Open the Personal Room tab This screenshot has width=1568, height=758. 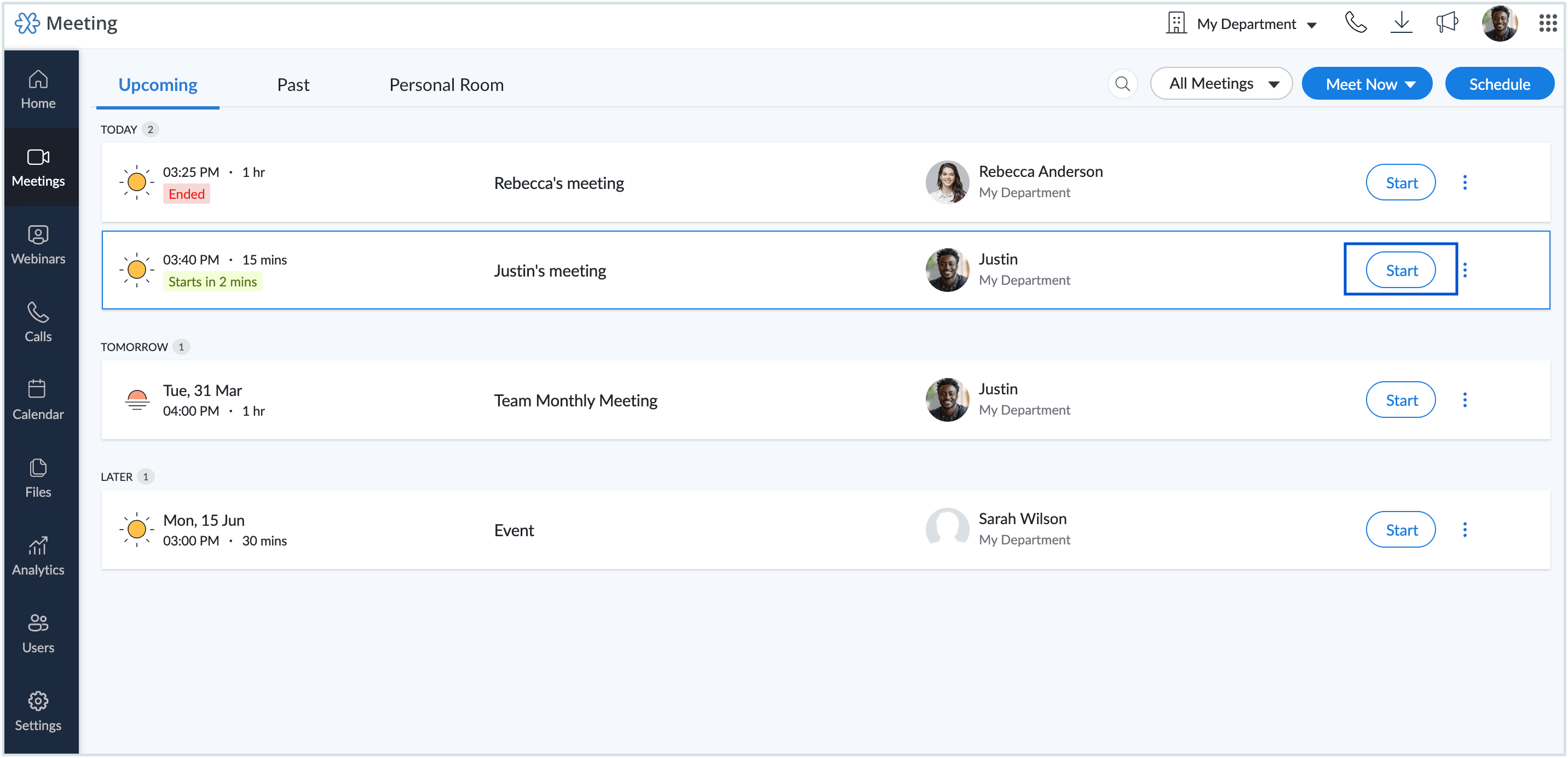pos(446,85)
